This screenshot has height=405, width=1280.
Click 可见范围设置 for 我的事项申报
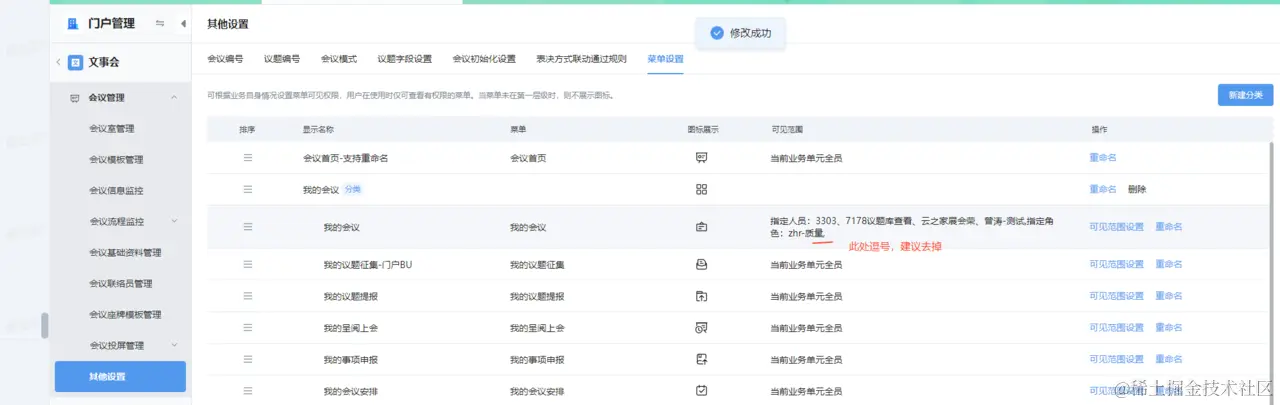point(1116,359)
